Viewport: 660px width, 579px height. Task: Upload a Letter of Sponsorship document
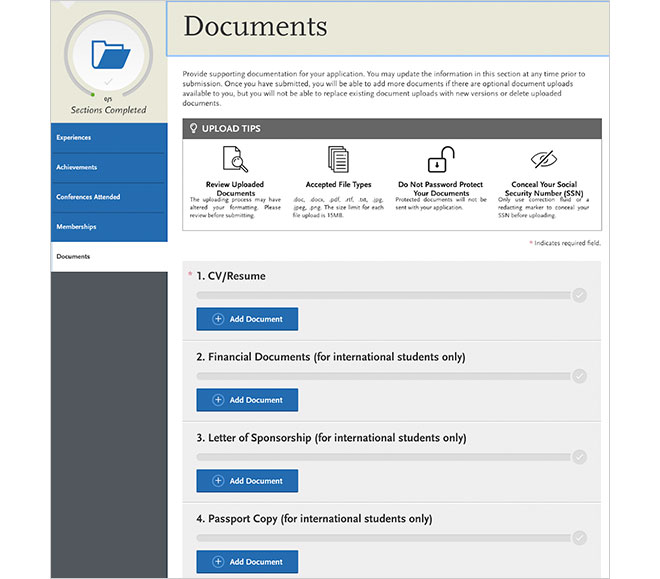(x=247, y=481)
